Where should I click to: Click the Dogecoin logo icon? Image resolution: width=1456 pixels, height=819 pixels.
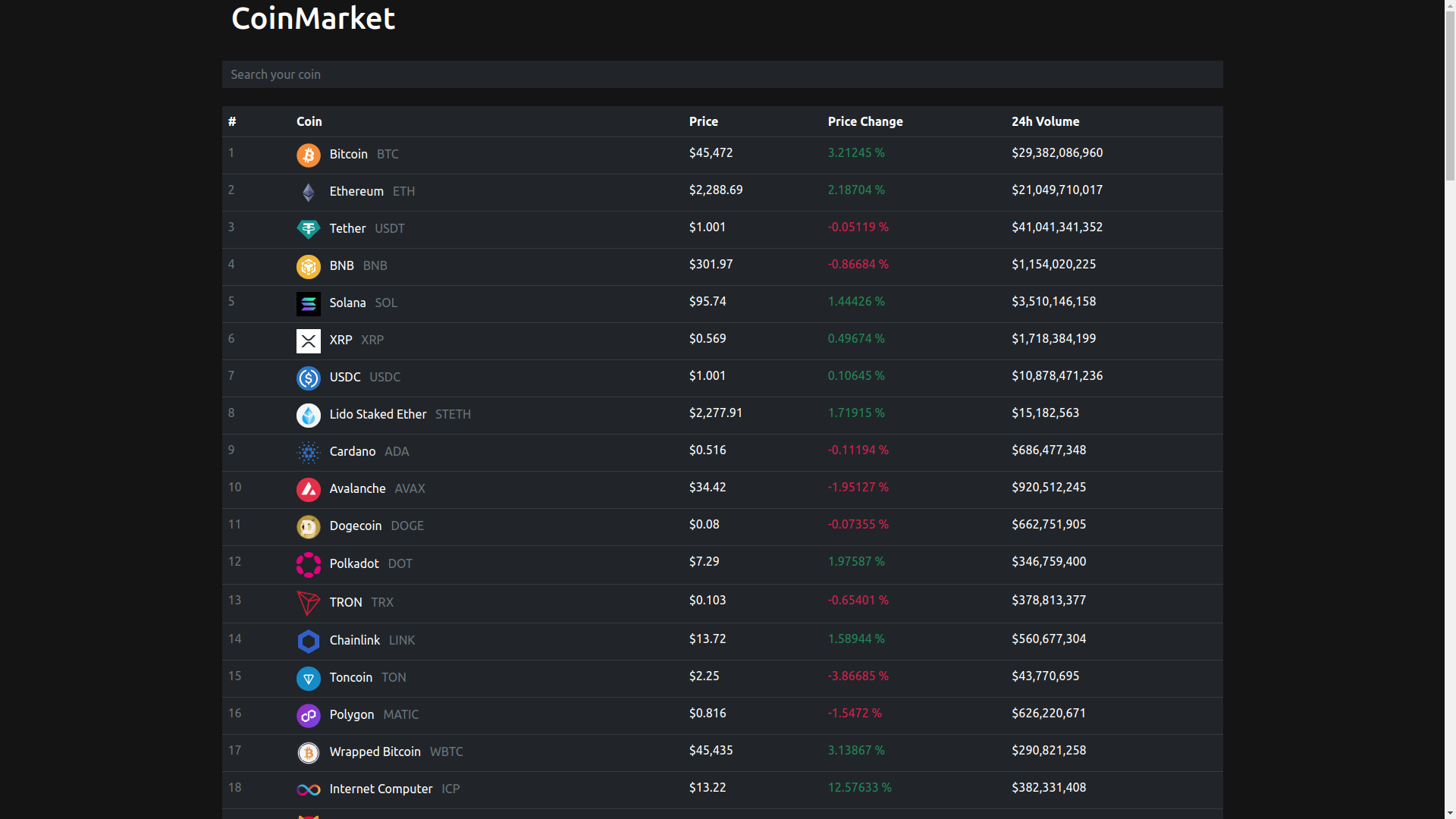[308, 527]
